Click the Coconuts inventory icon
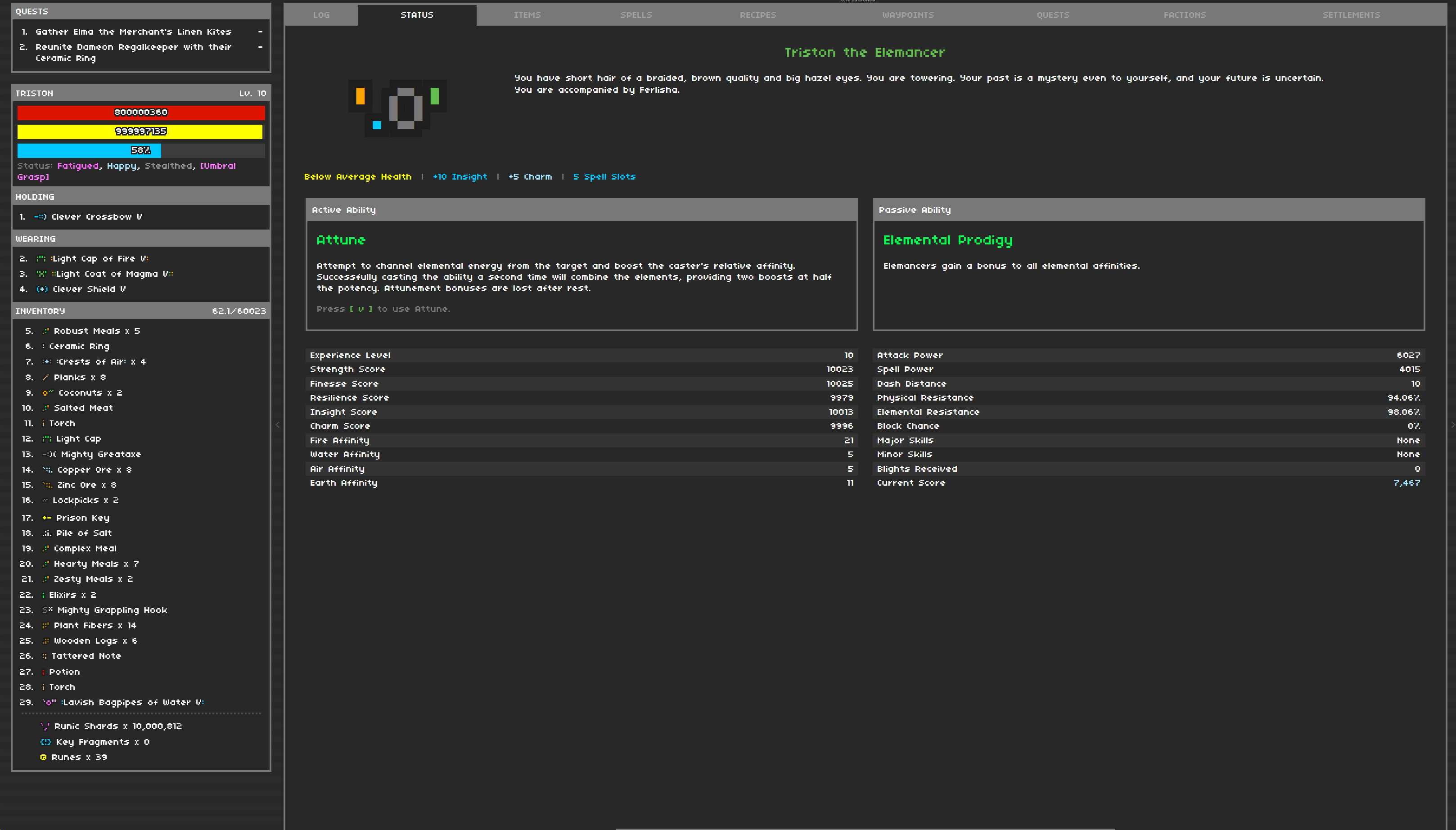 coord(48,393)
